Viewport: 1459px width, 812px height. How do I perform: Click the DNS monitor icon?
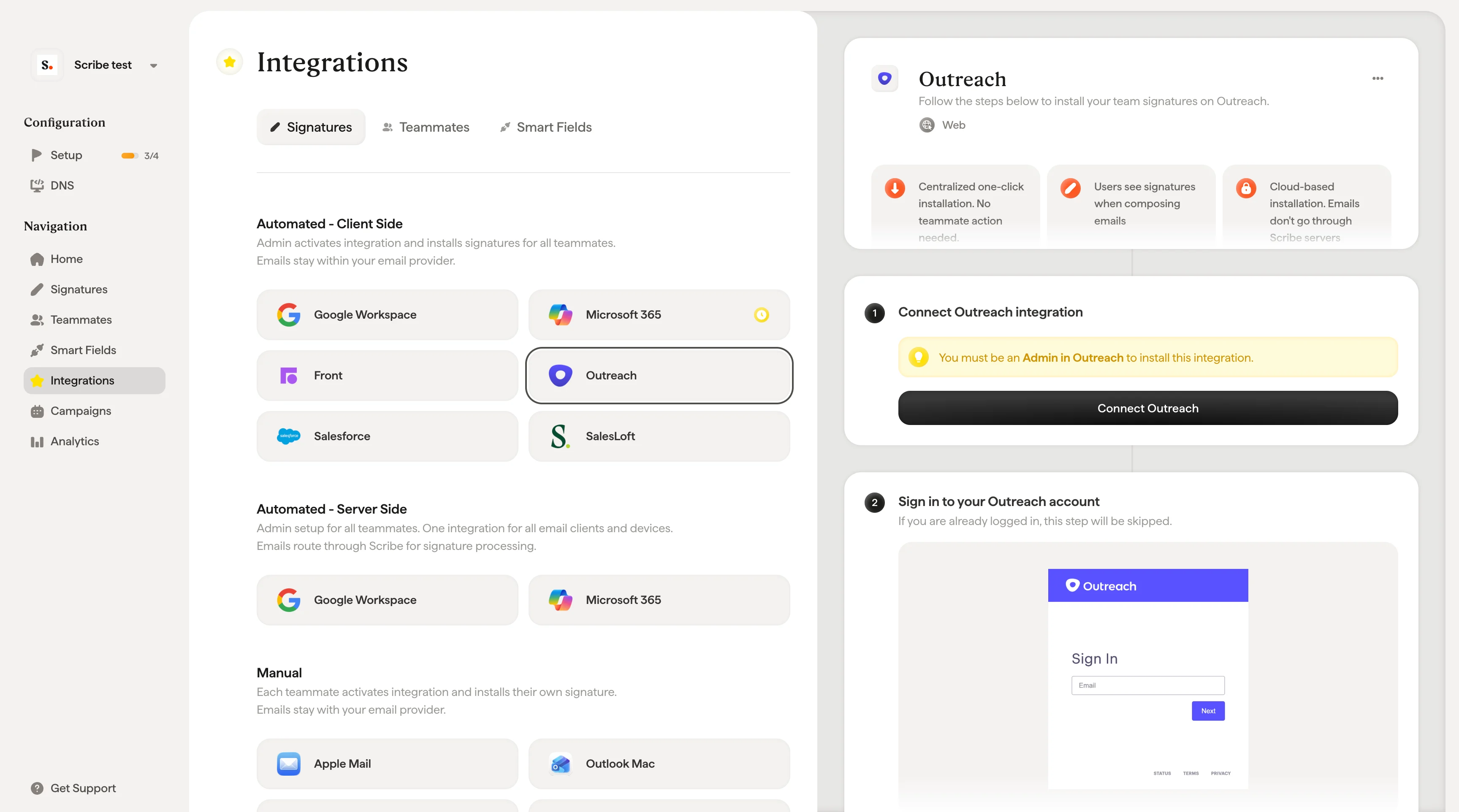pos(37,186)
